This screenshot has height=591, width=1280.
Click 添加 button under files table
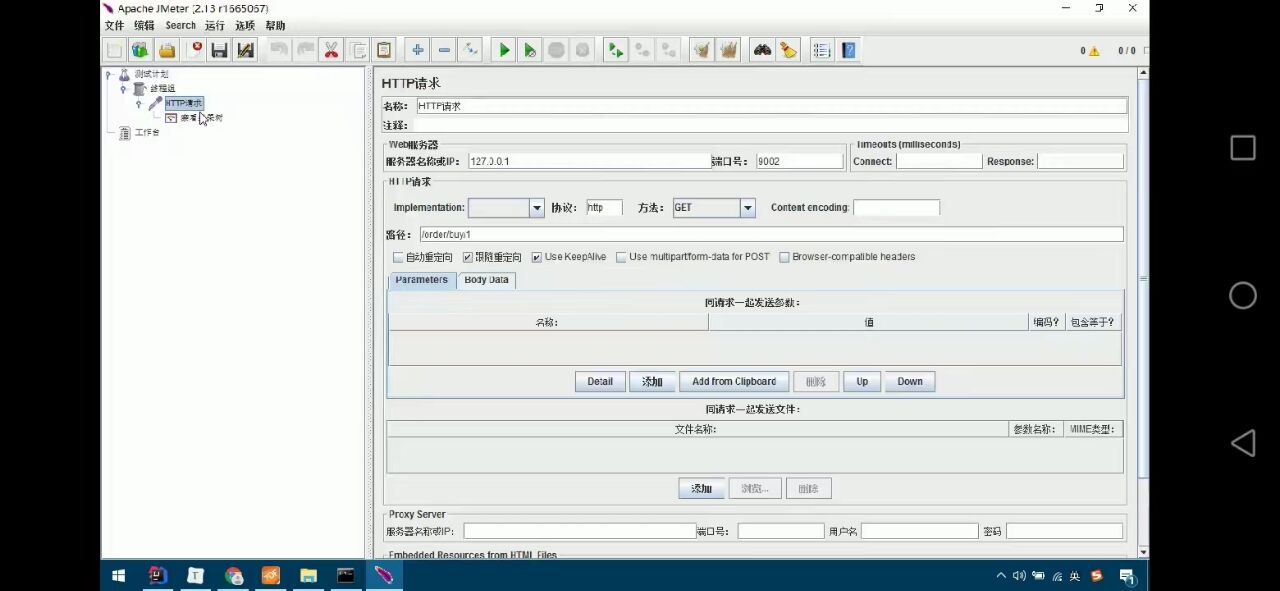tap(702, 489)
